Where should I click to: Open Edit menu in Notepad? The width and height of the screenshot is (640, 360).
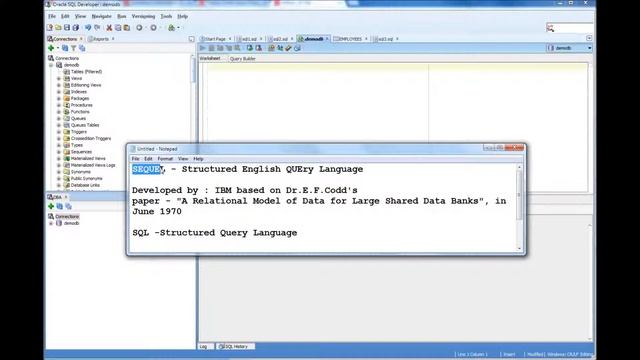148,159
